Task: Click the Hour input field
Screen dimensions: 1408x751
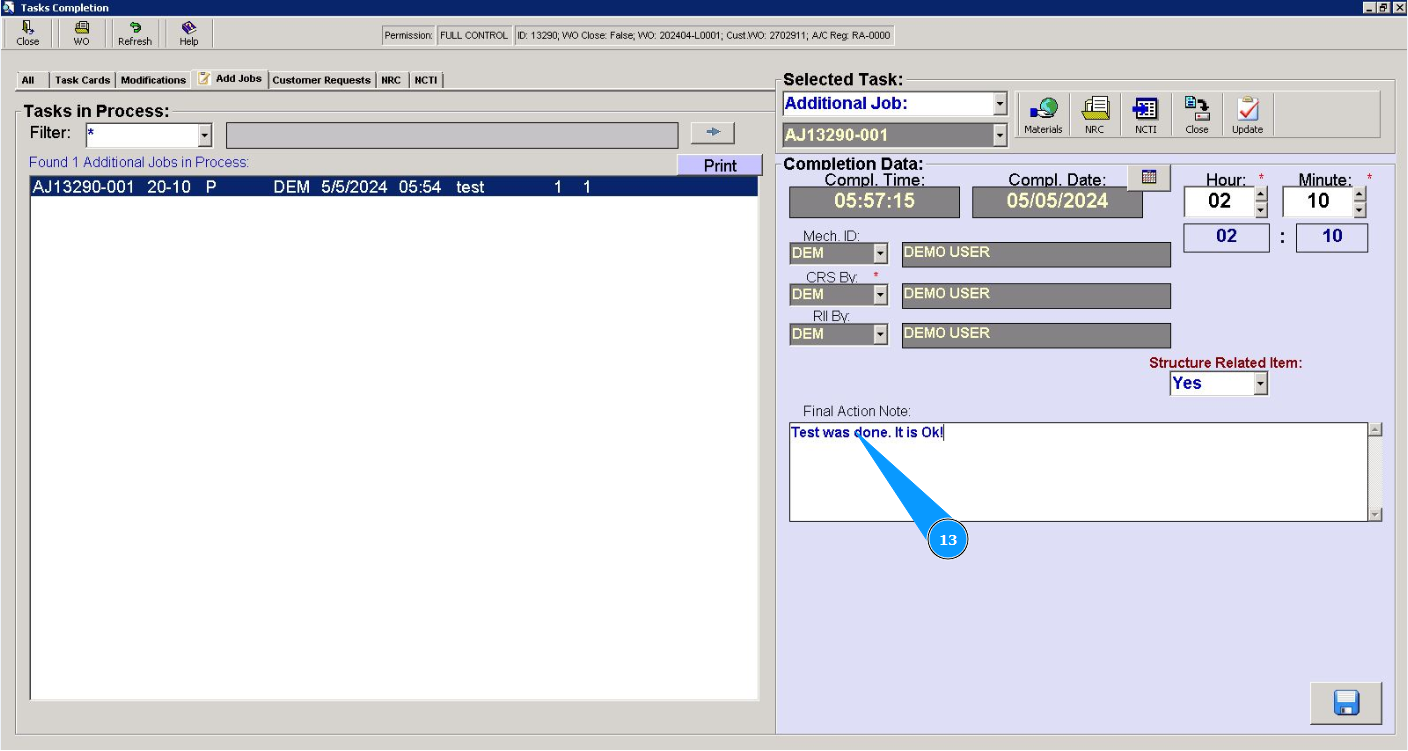Action: 1219,201
